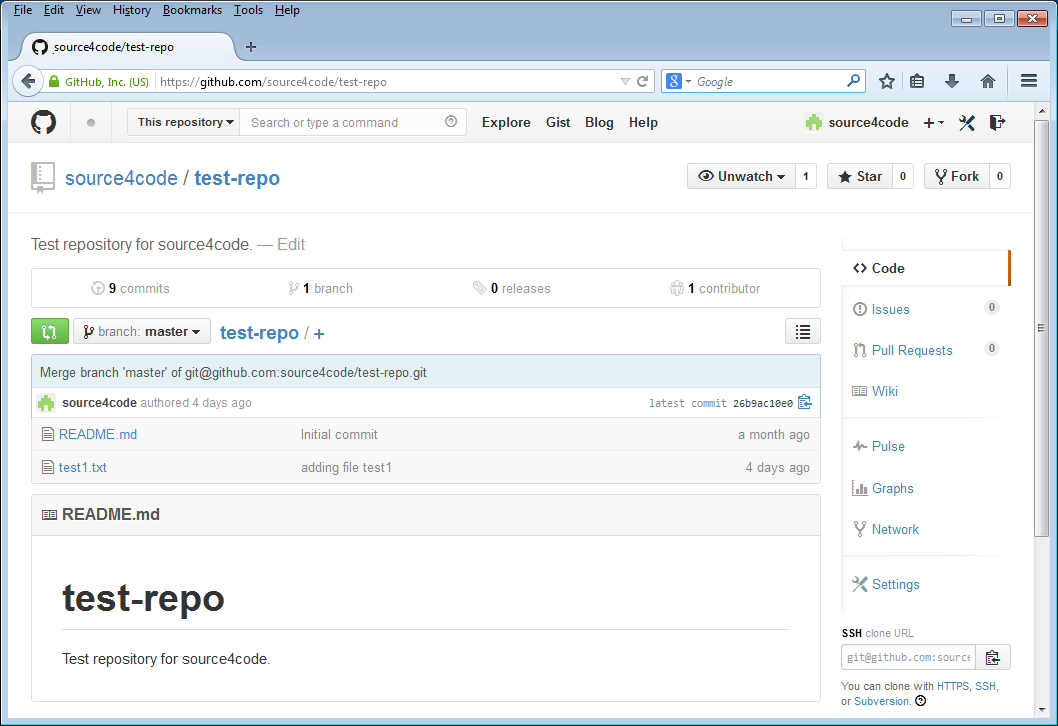The width and height of the screenshot is (1058, 726).
Task: Click the SSH clone URL text field
Action: [x=908, y=657]
